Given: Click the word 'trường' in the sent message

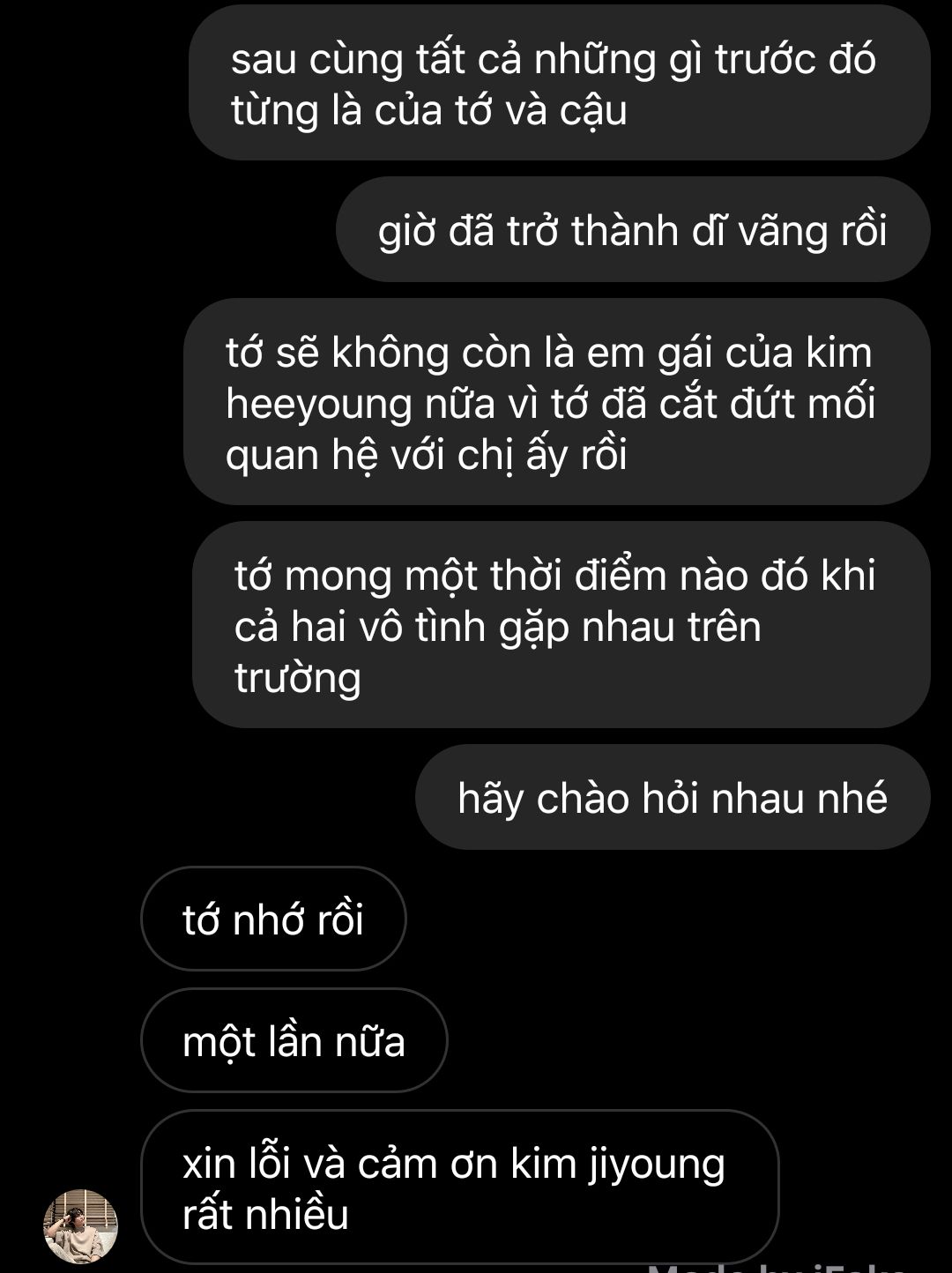Looking at the screenshot, I should coord(298,679).
